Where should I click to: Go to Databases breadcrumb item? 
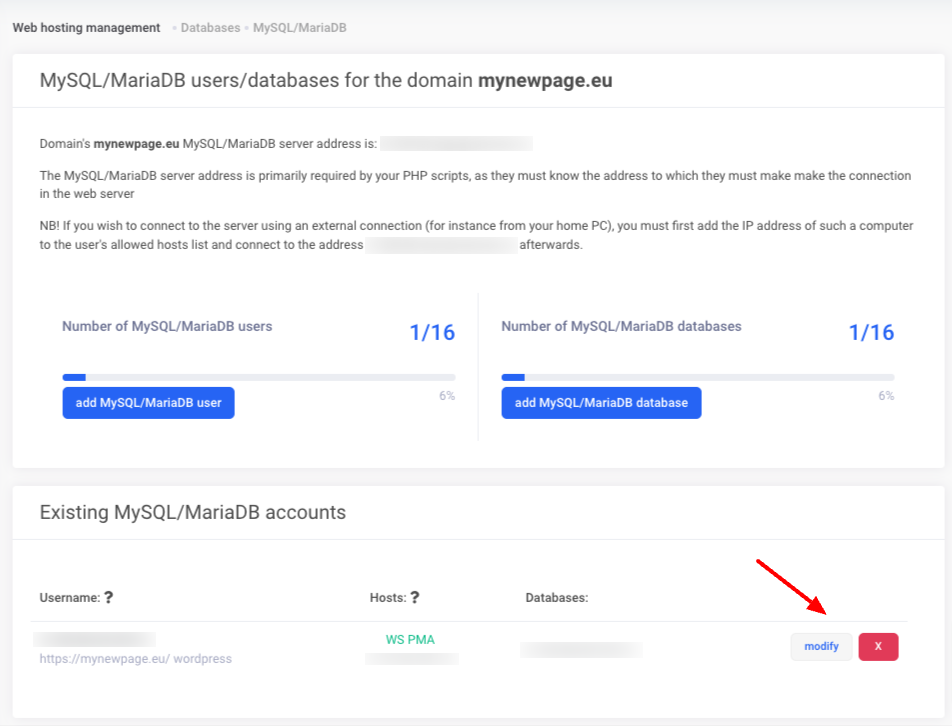(x=210, y=28)
